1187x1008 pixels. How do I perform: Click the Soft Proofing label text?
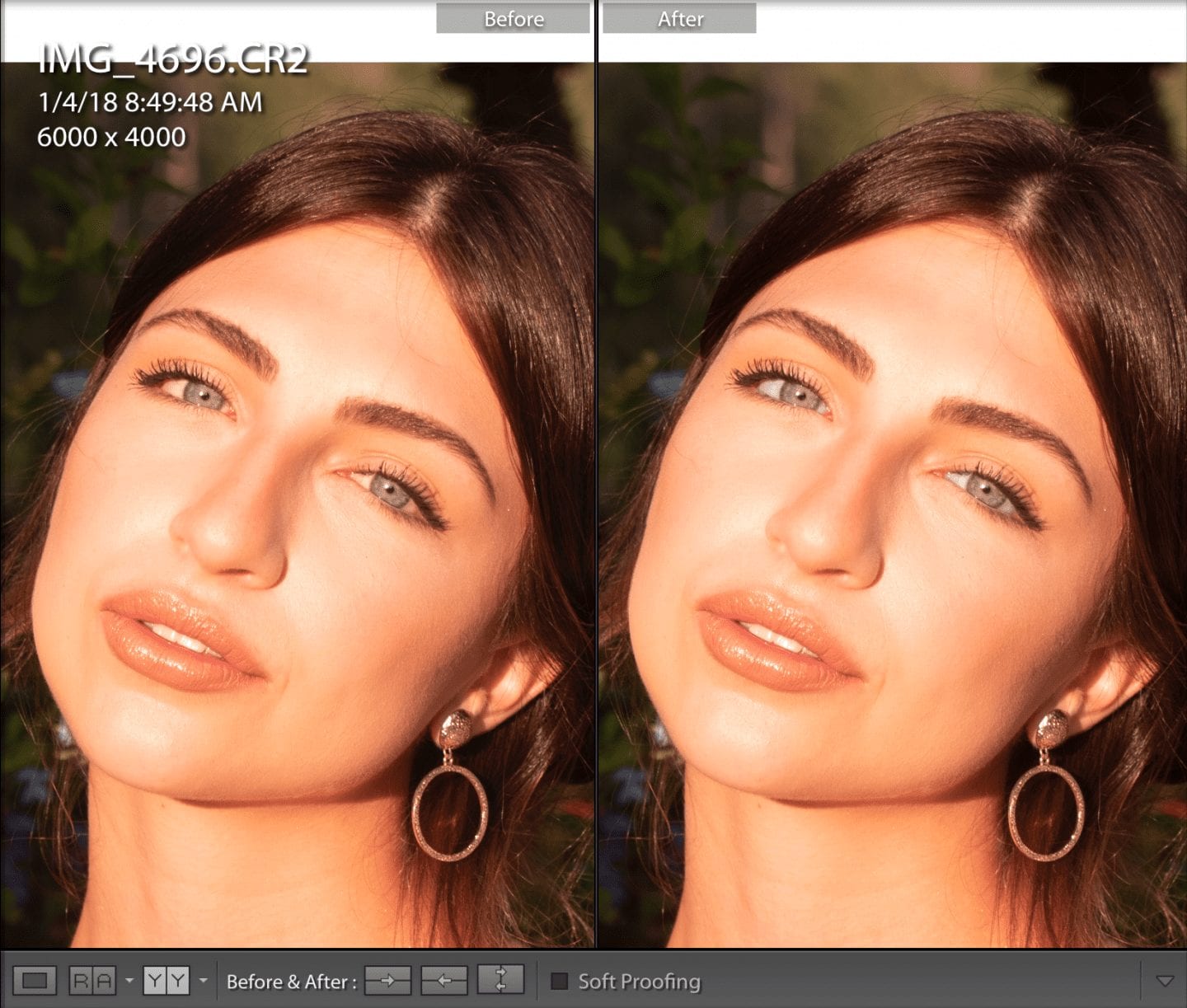[x=639, y=982]
